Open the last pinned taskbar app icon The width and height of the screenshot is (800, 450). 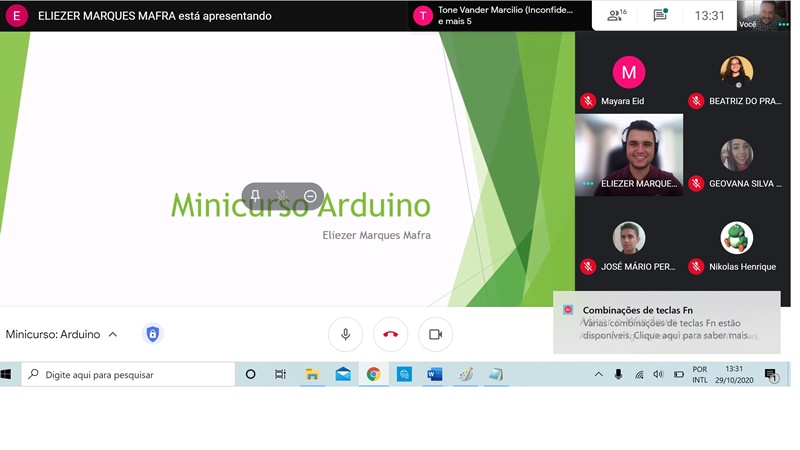[496, 375]
